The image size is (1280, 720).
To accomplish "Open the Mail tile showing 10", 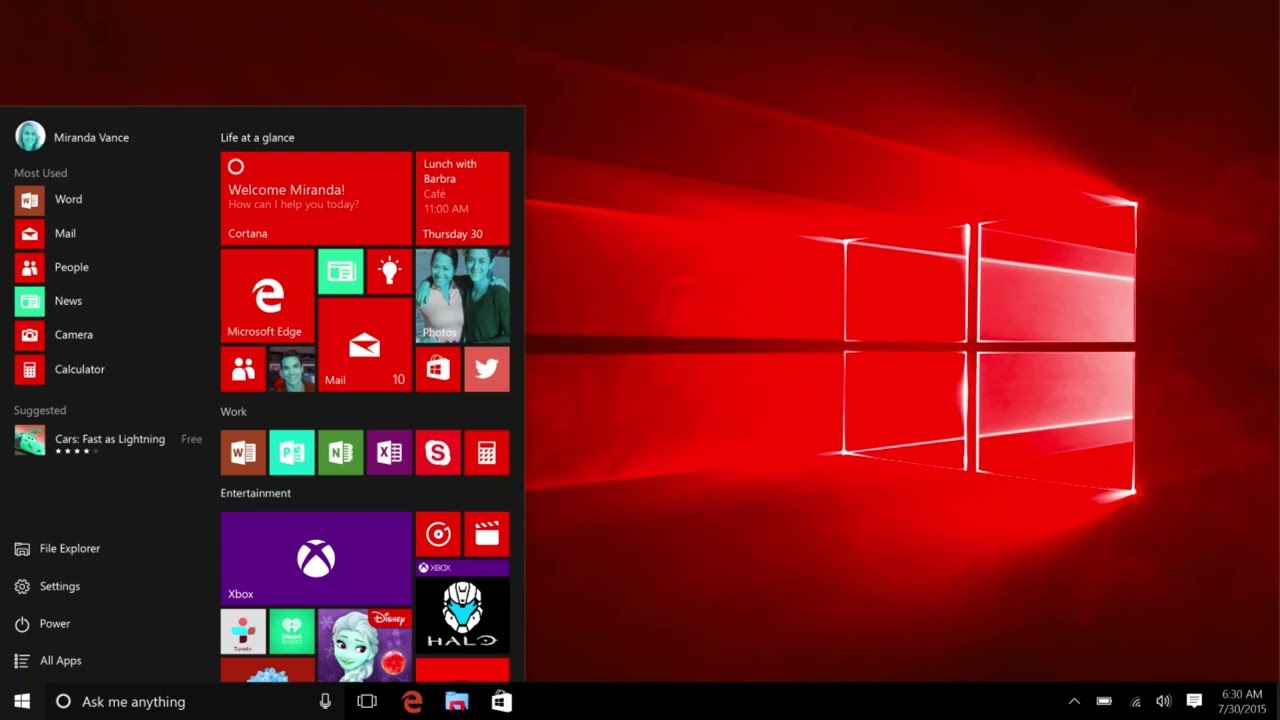I will pyautogui.click(x=365, y=345).
